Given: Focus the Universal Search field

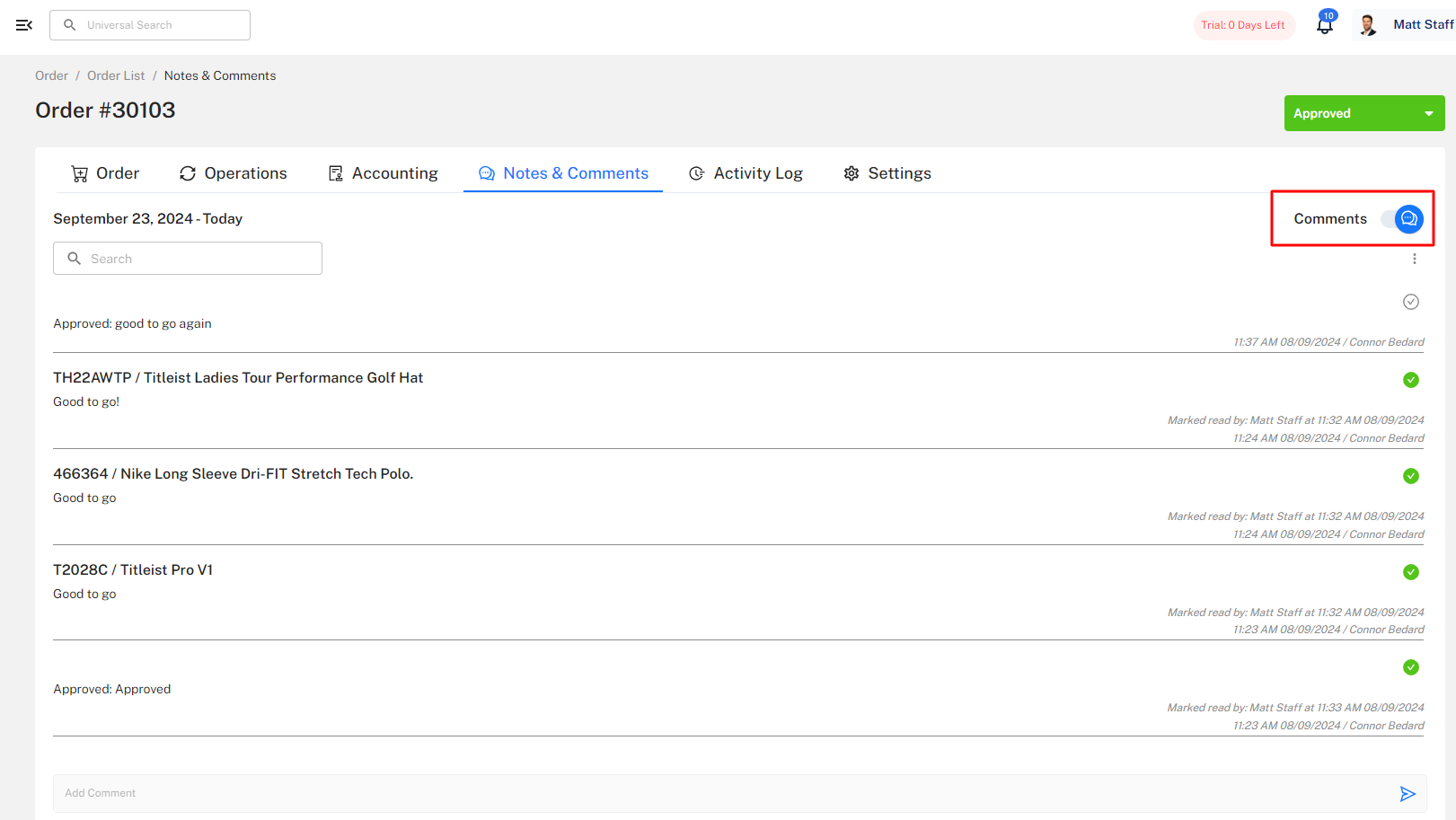Looking at the screenshot, I should tap(150, 25).
